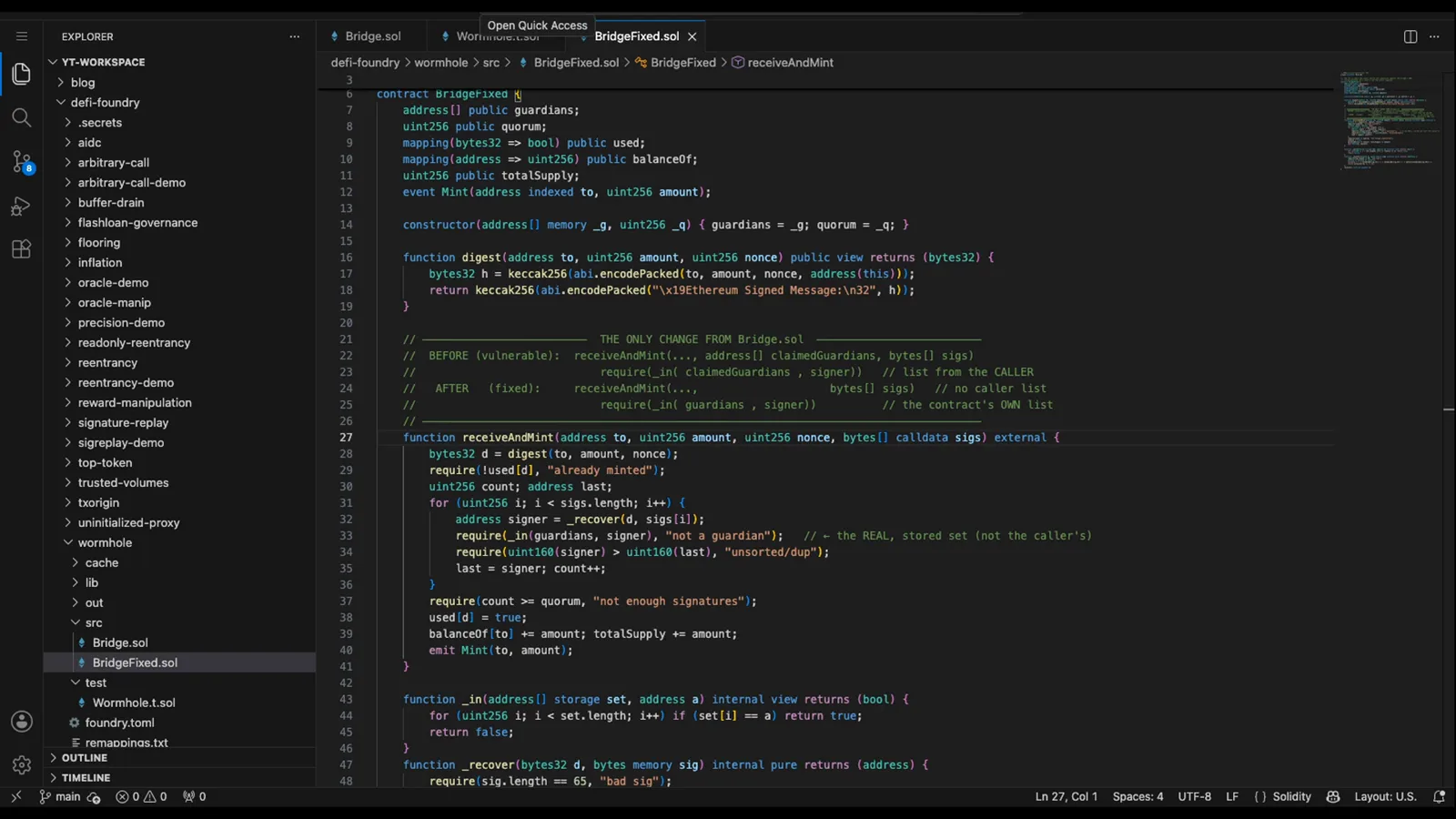The height and width of the screenshot is (819, 1456).
Task: Change the LF end of line sequence
Action: click(1232, 796)
